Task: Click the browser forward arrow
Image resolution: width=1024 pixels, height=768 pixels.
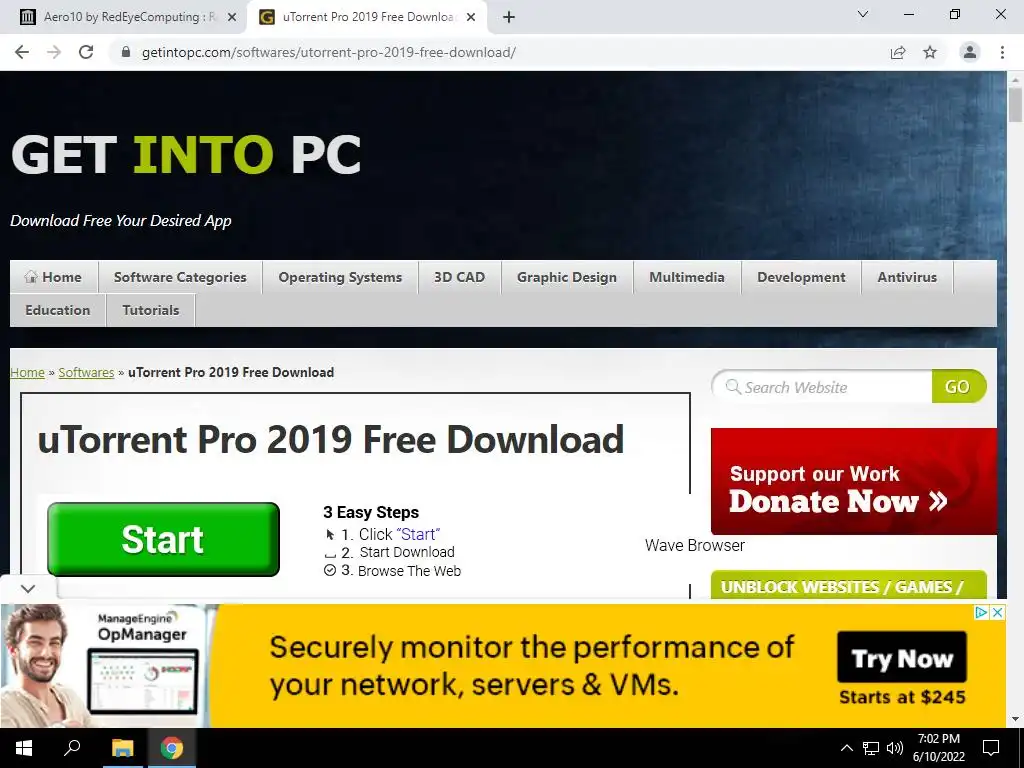Action: [x=54, y=52]
